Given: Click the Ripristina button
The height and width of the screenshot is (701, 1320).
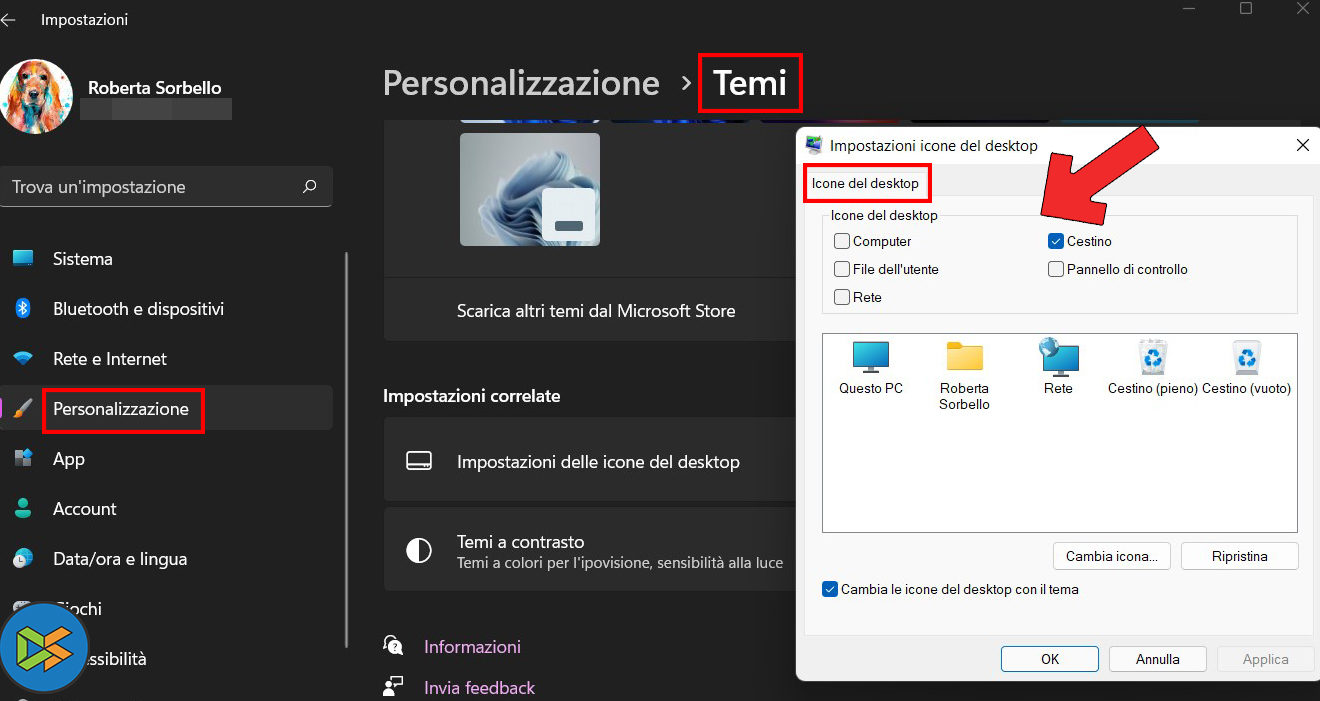Looking at the screenshot, I should pos(1239,556).
